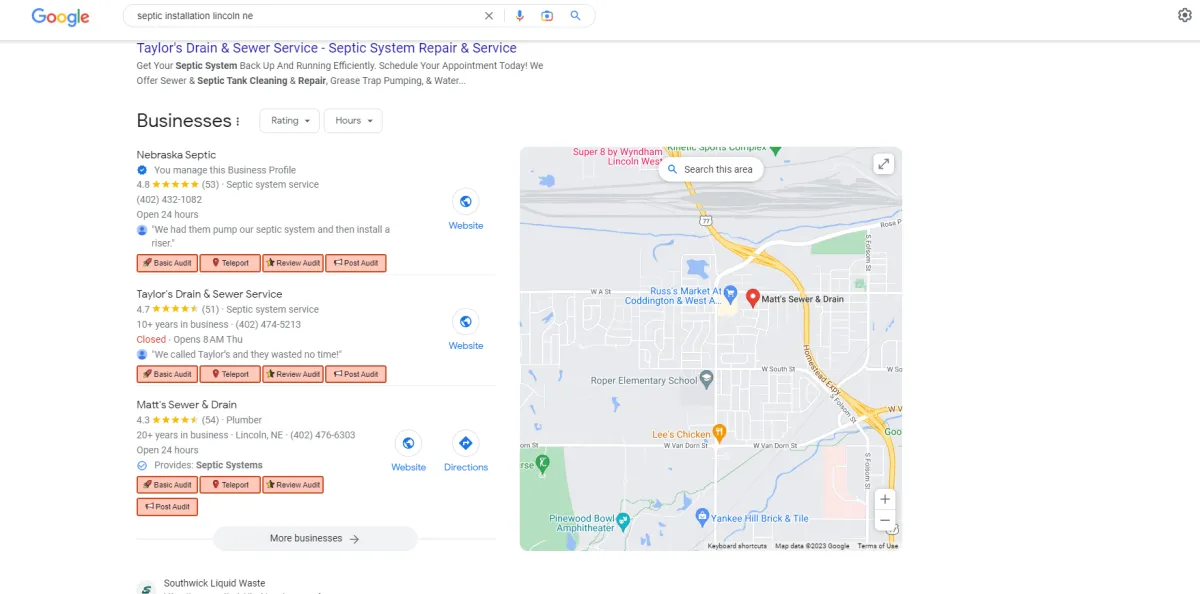Image resolution: width=1200 pixels, height=594 pixels.
Task: Click Pinewood Bowl Amphitheater marker
Action: [x=623, y=519]
